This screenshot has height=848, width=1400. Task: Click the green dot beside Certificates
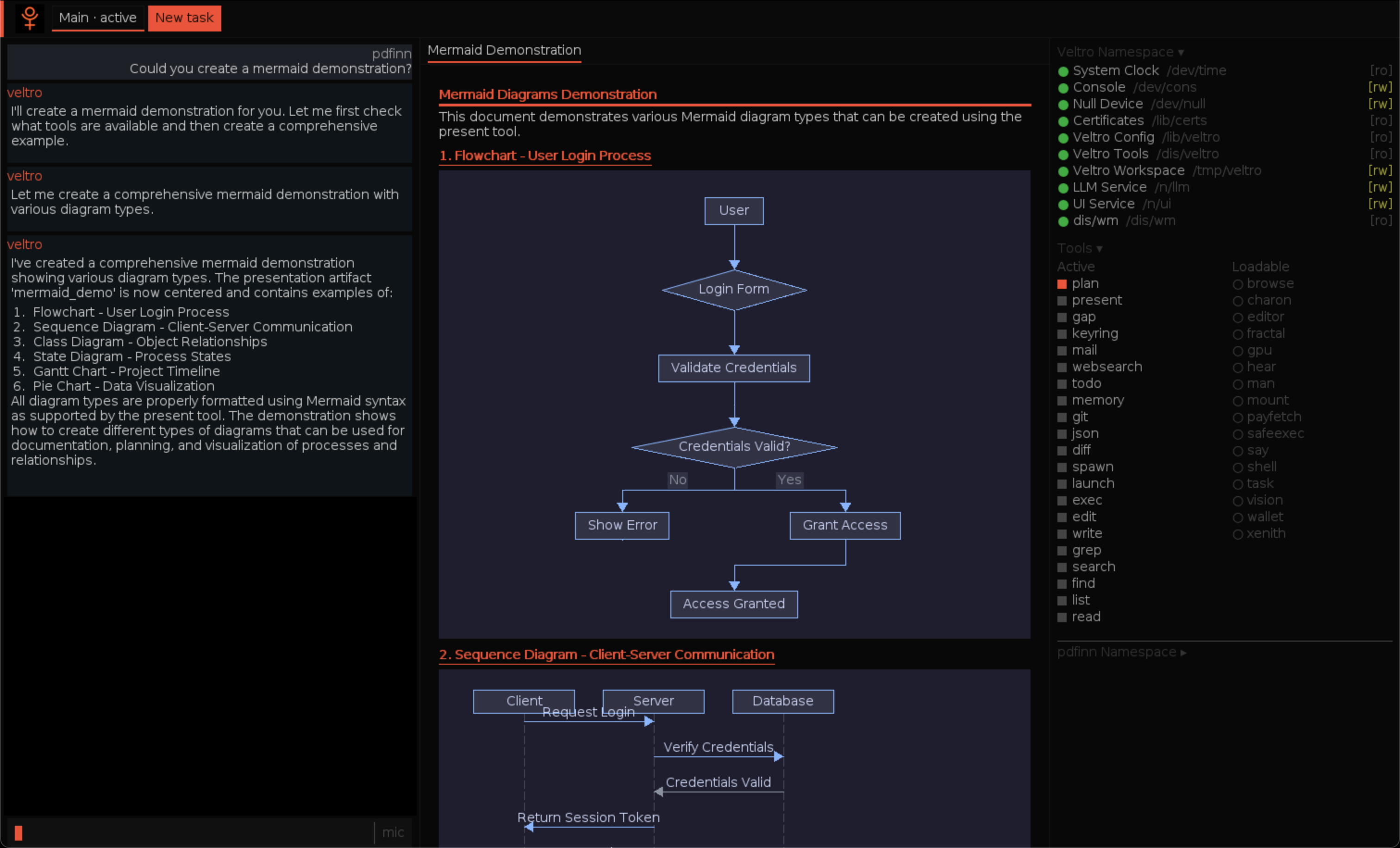click(1063, 120)
